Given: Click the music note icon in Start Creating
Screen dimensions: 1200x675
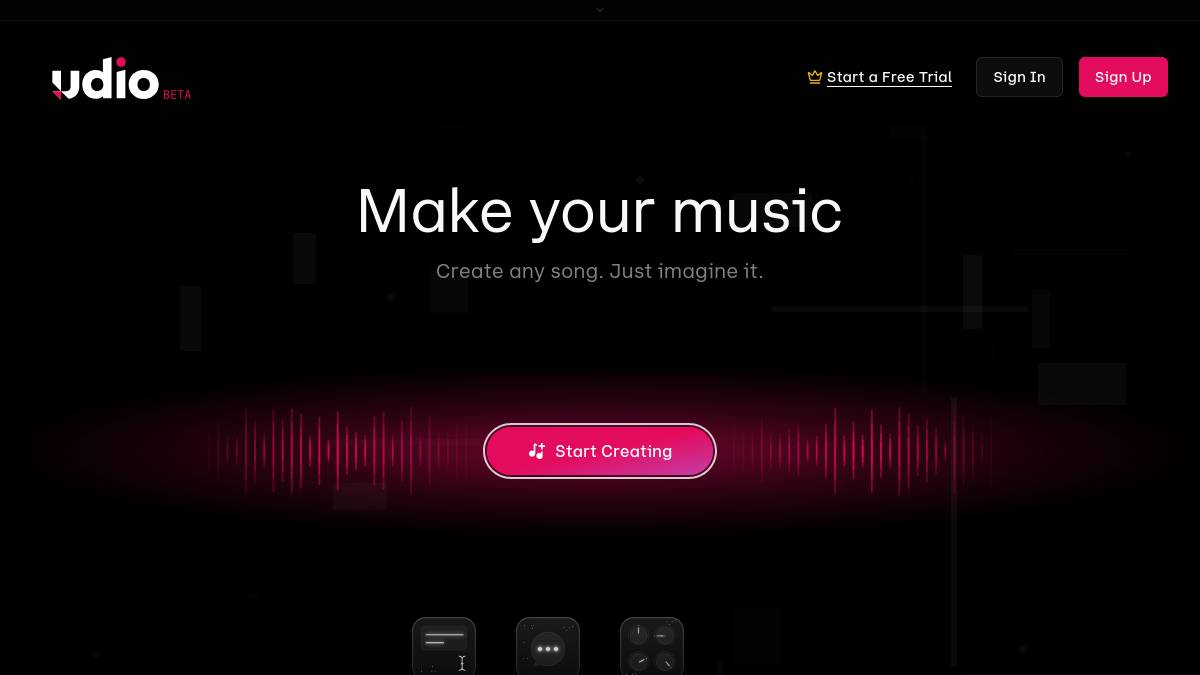Looking at the screenshot, I should [537, 451].
